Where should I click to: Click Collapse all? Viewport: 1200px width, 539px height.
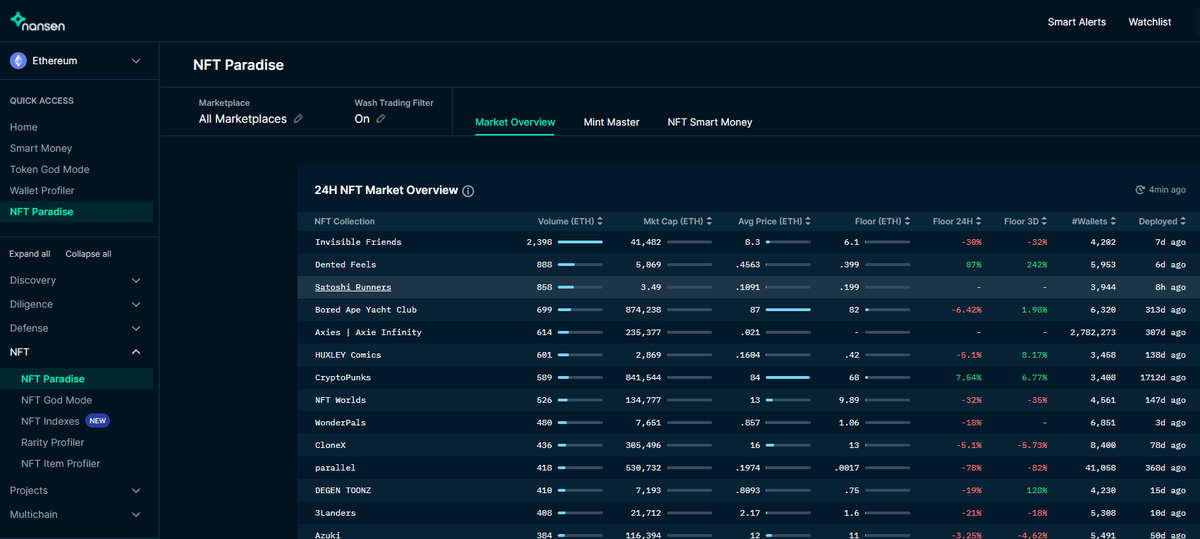88,254
